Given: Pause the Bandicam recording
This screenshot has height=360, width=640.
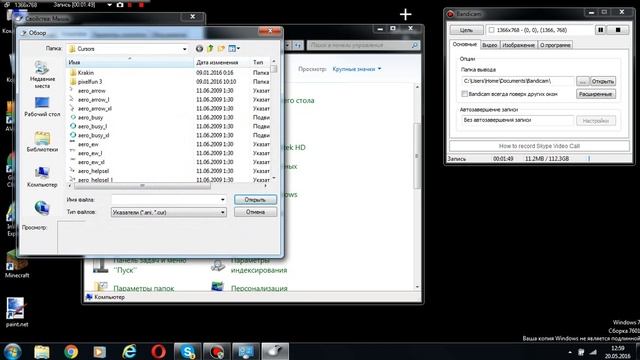Looking at the screenshot, I should click(x=600, y=30).
